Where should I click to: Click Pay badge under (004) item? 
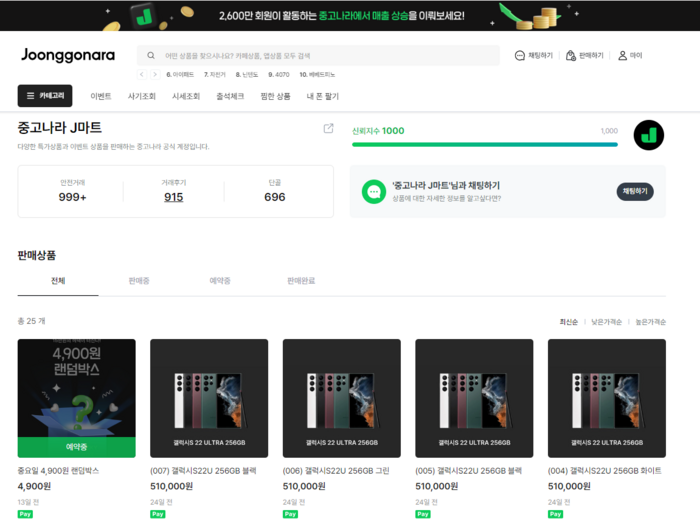pyautogui.click(x=555, y=514)
